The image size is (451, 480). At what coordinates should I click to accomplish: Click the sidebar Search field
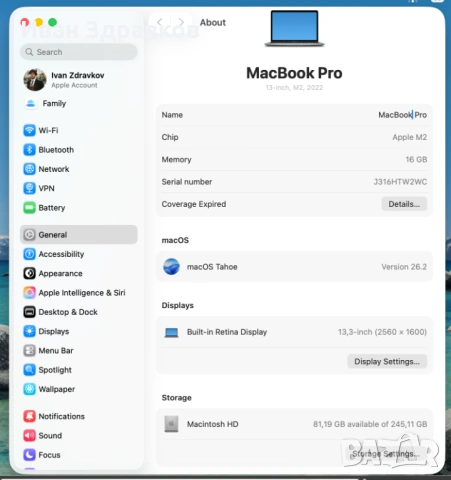[79, 52]
